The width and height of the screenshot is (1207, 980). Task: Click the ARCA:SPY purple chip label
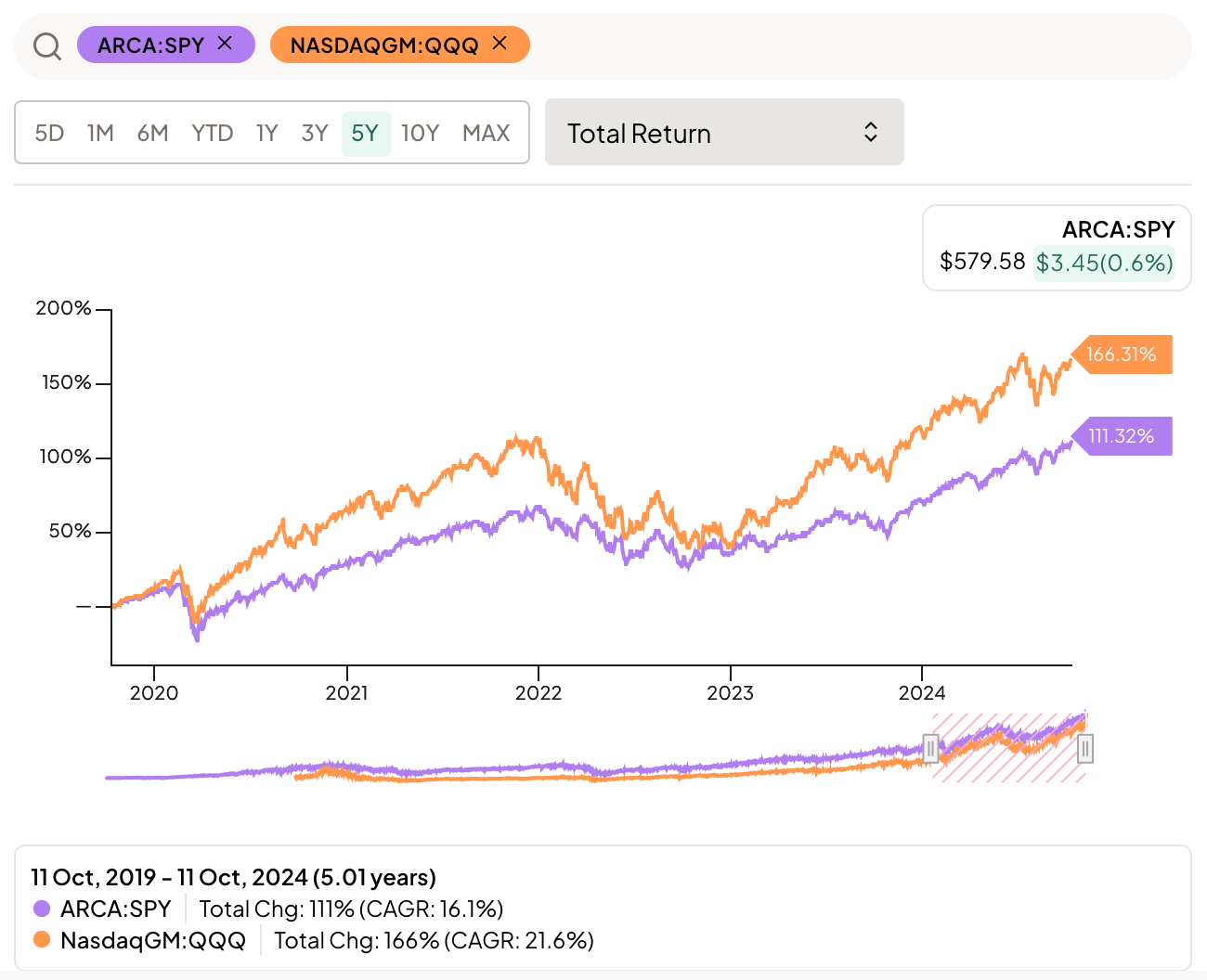[150, 45]
